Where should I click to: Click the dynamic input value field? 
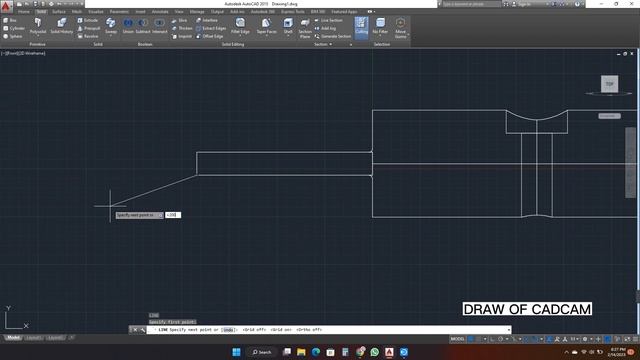[x=173, y=215]
